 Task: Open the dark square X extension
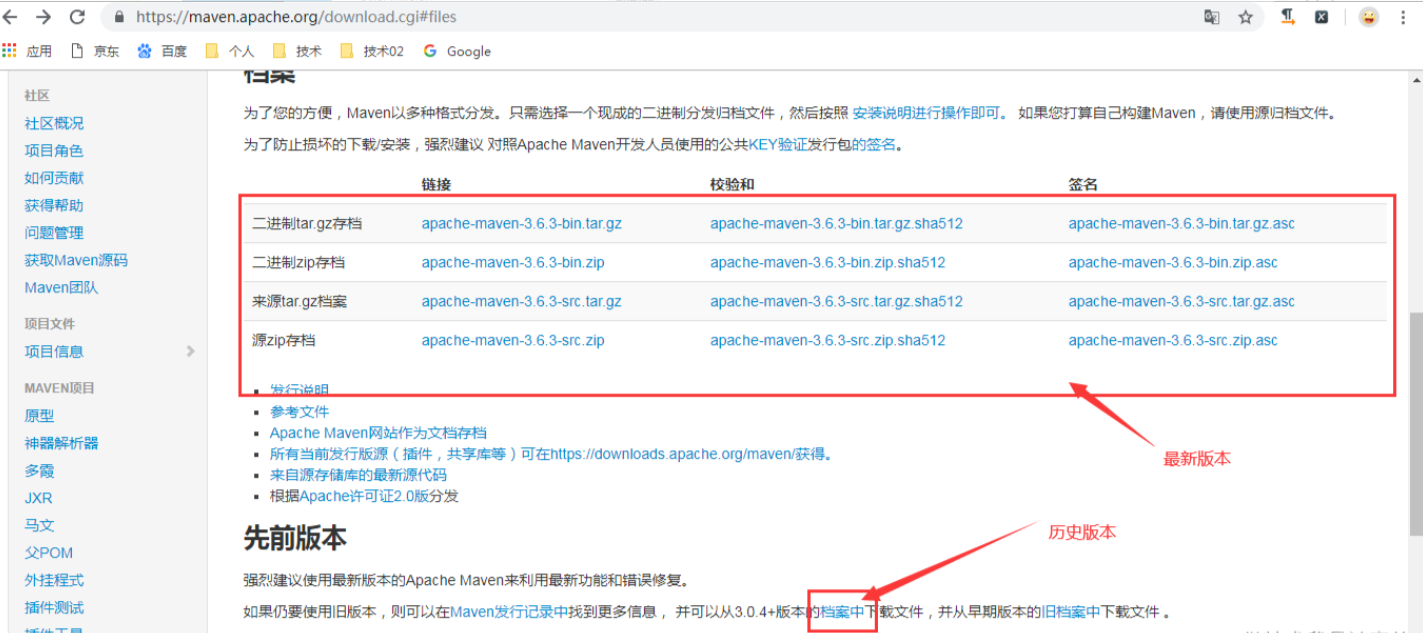pos(1322,17)
